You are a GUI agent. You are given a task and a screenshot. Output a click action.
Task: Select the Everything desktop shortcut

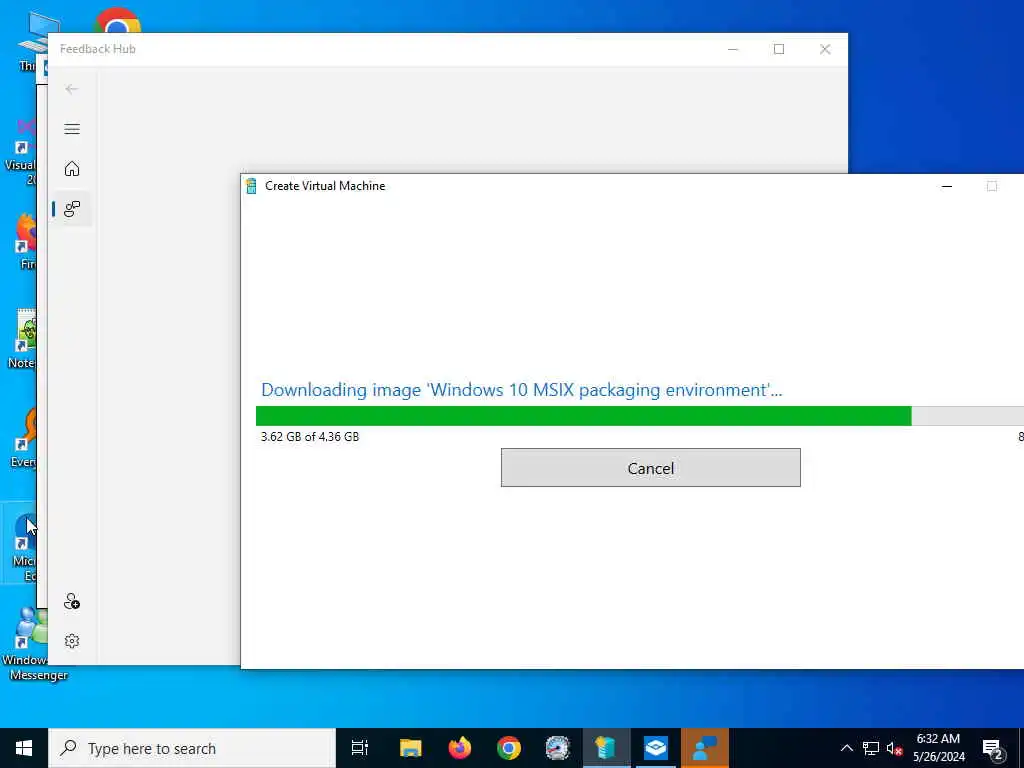click(x=24, y=439)
